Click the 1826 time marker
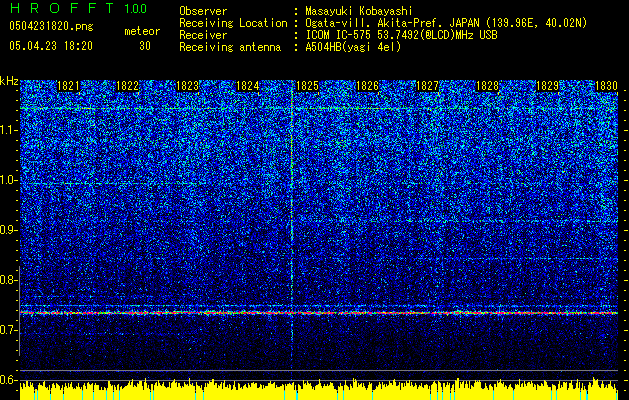 (367, 86)
